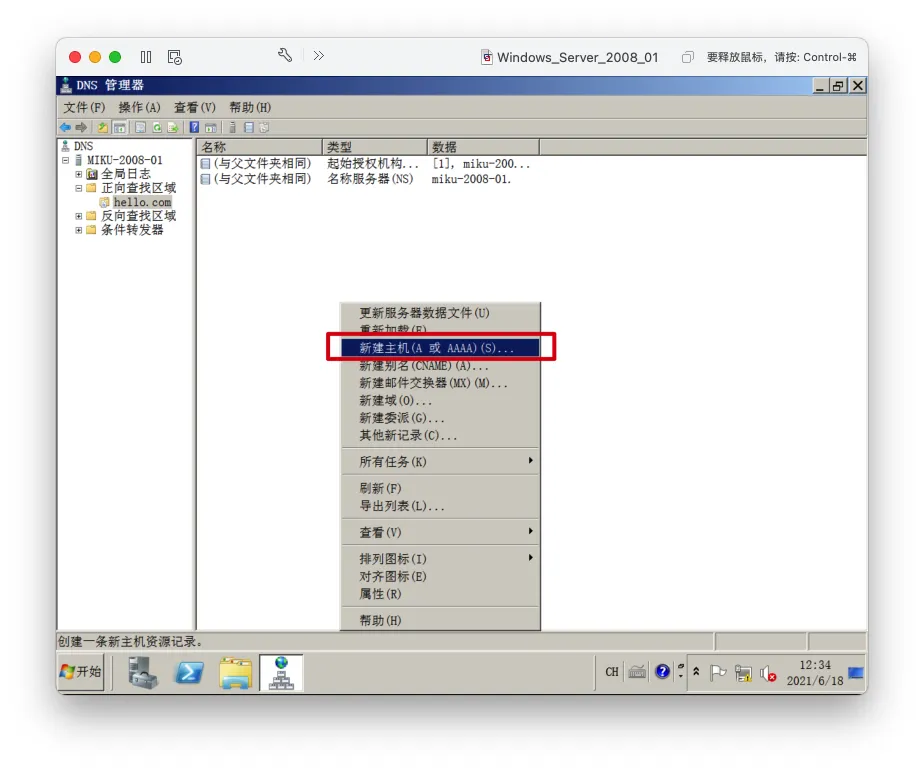Open the 操作(A) menu
This screenshot has height=769, width=924.
point(139,107)
